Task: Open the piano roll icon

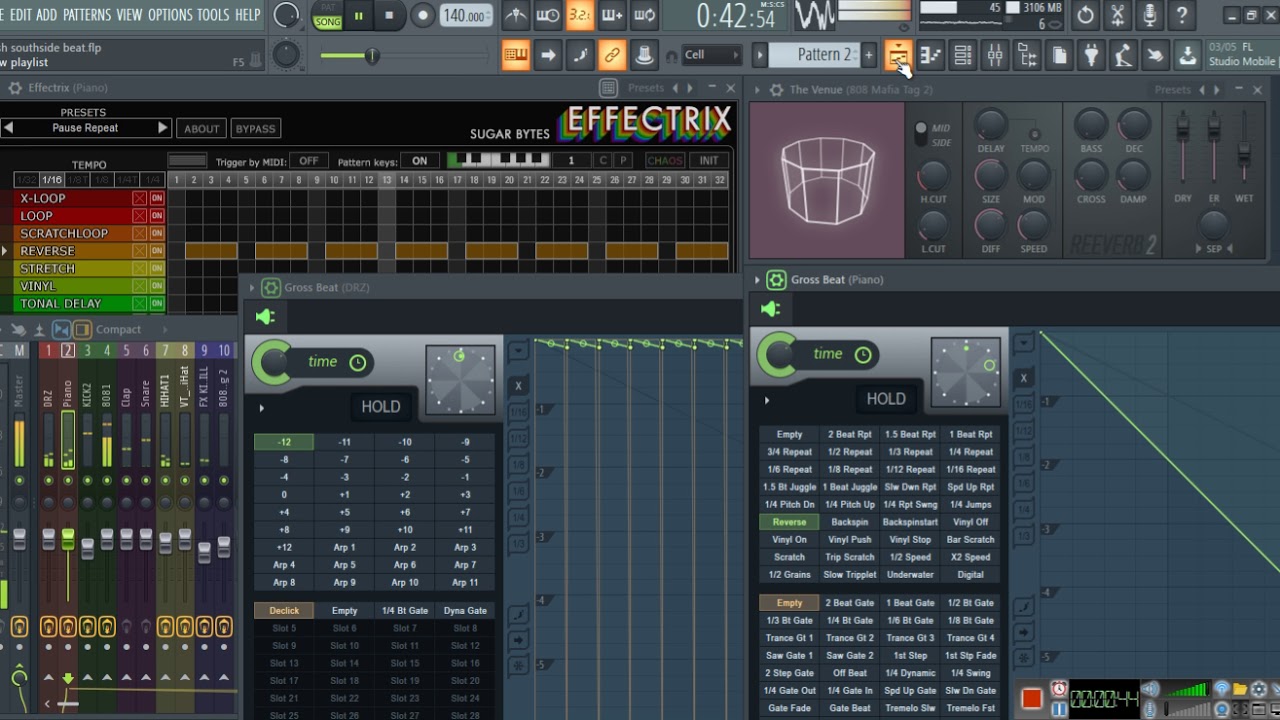Action: pos(931,55)
